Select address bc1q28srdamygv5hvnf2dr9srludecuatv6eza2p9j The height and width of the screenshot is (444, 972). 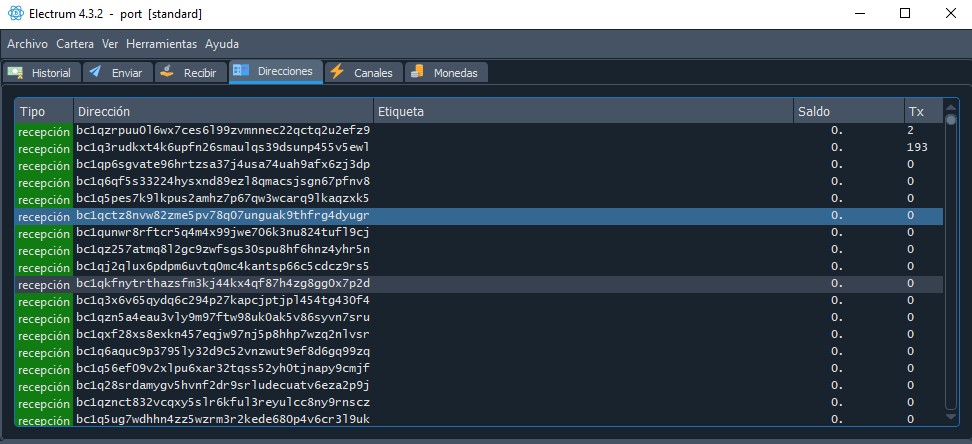223,386
